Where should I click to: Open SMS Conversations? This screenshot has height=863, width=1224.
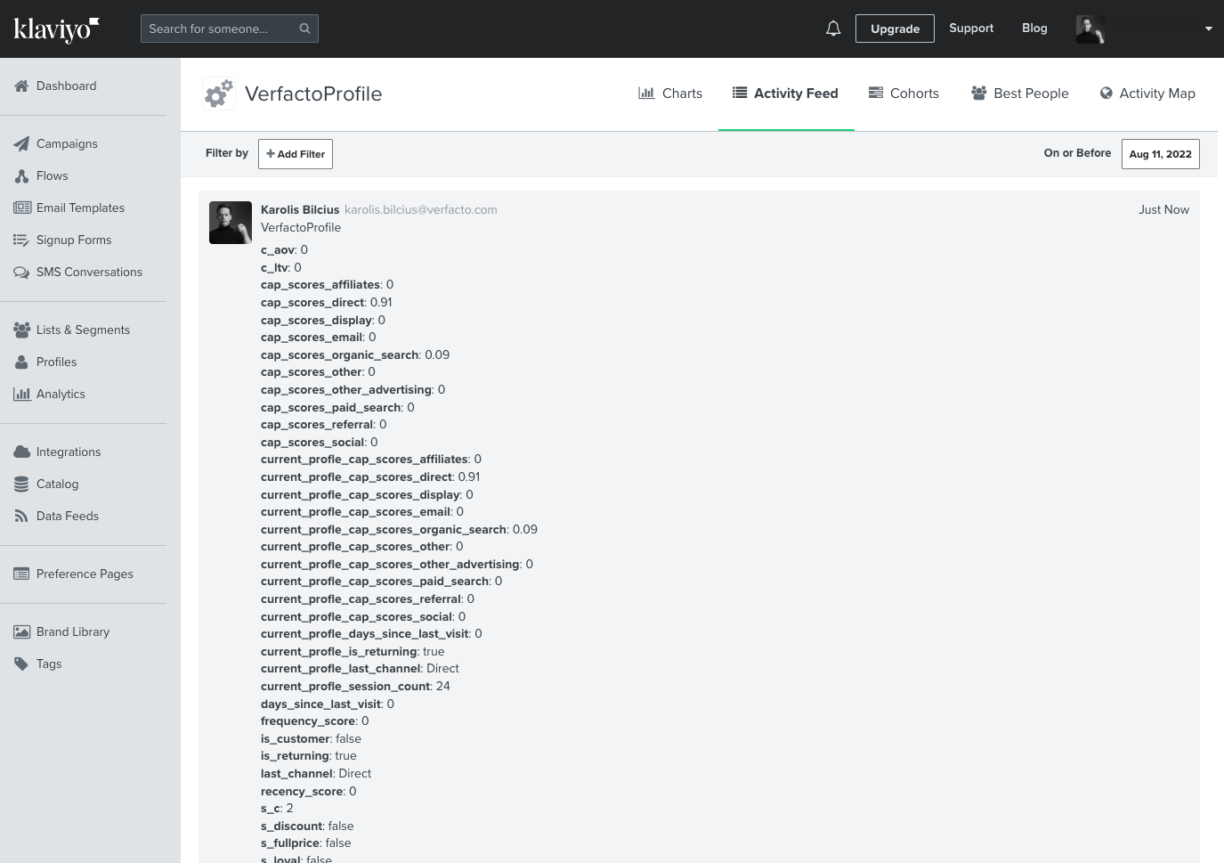tap(90, 272)
